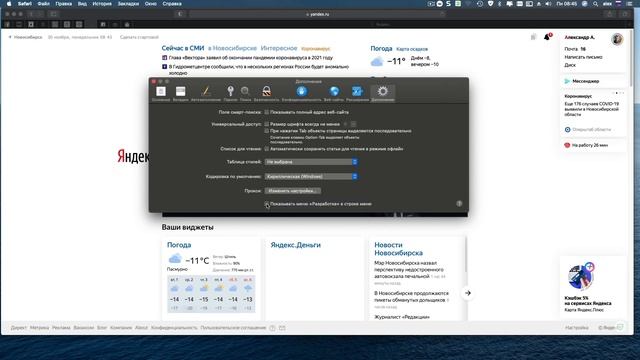Click Изменить настройки proxy button
This screenshot has height=360, width=640.
tap(293, 191)
